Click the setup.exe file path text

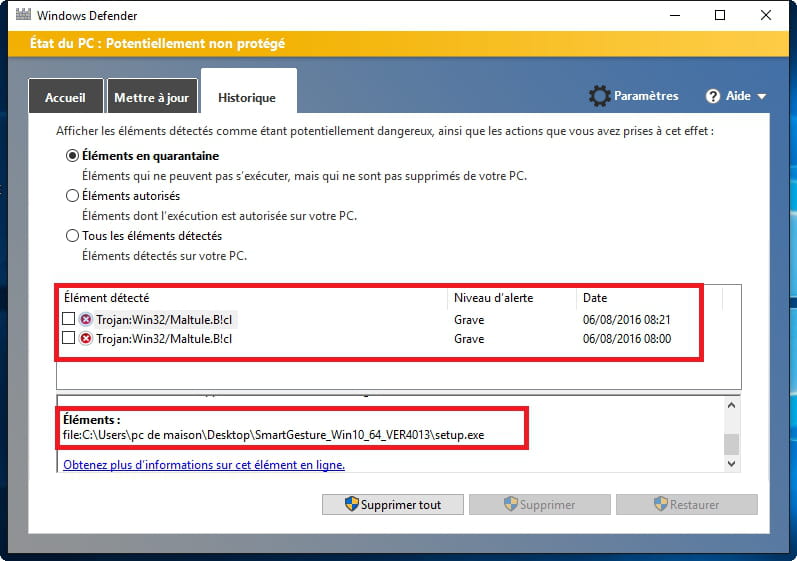273,435
